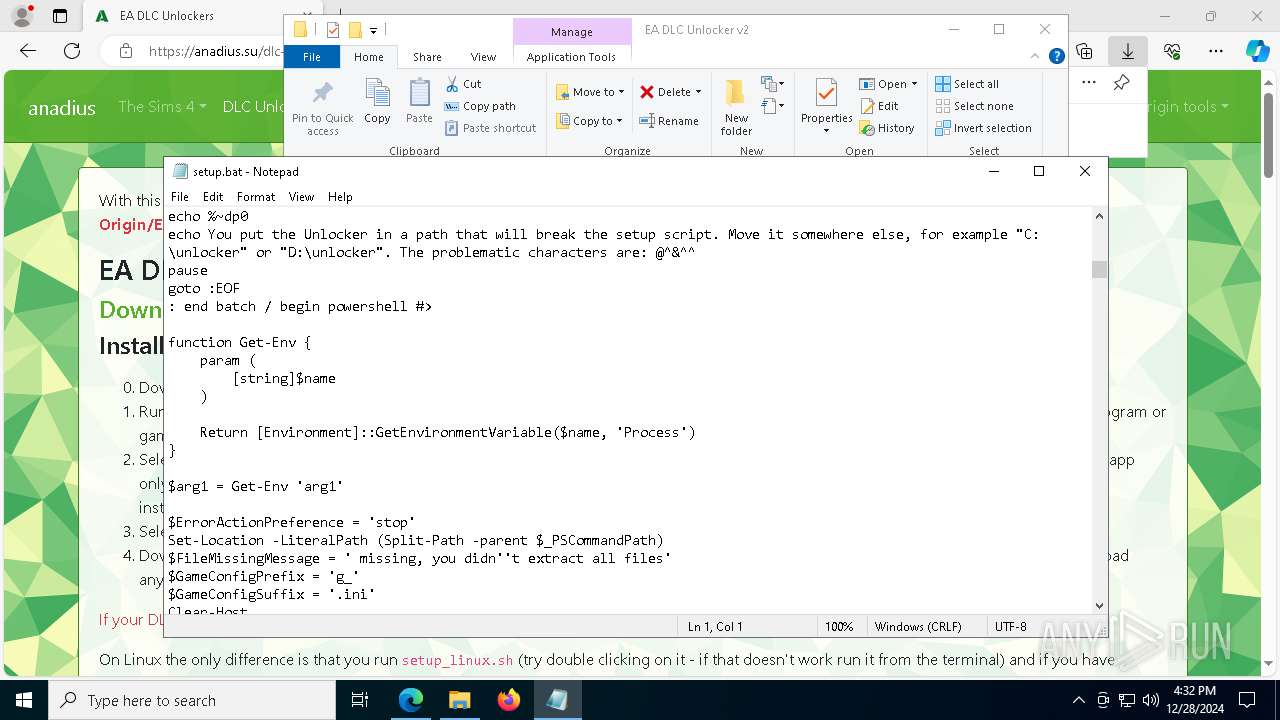The width and height of the screenshot is (1280, 720).
Task: Click Select all in ribbon
Action: tap(967, 84)
